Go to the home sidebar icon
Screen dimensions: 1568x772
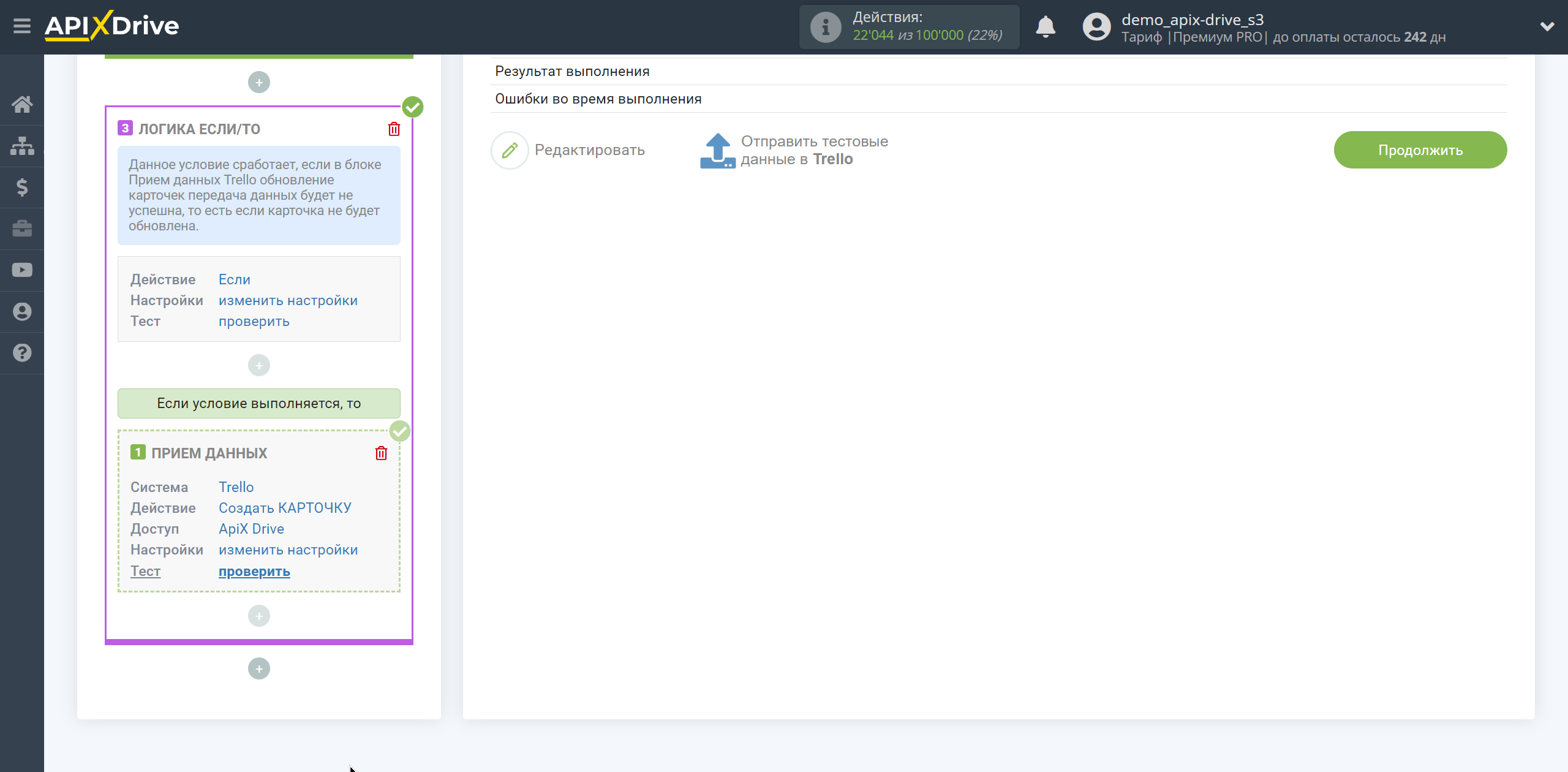click(22, 104)
